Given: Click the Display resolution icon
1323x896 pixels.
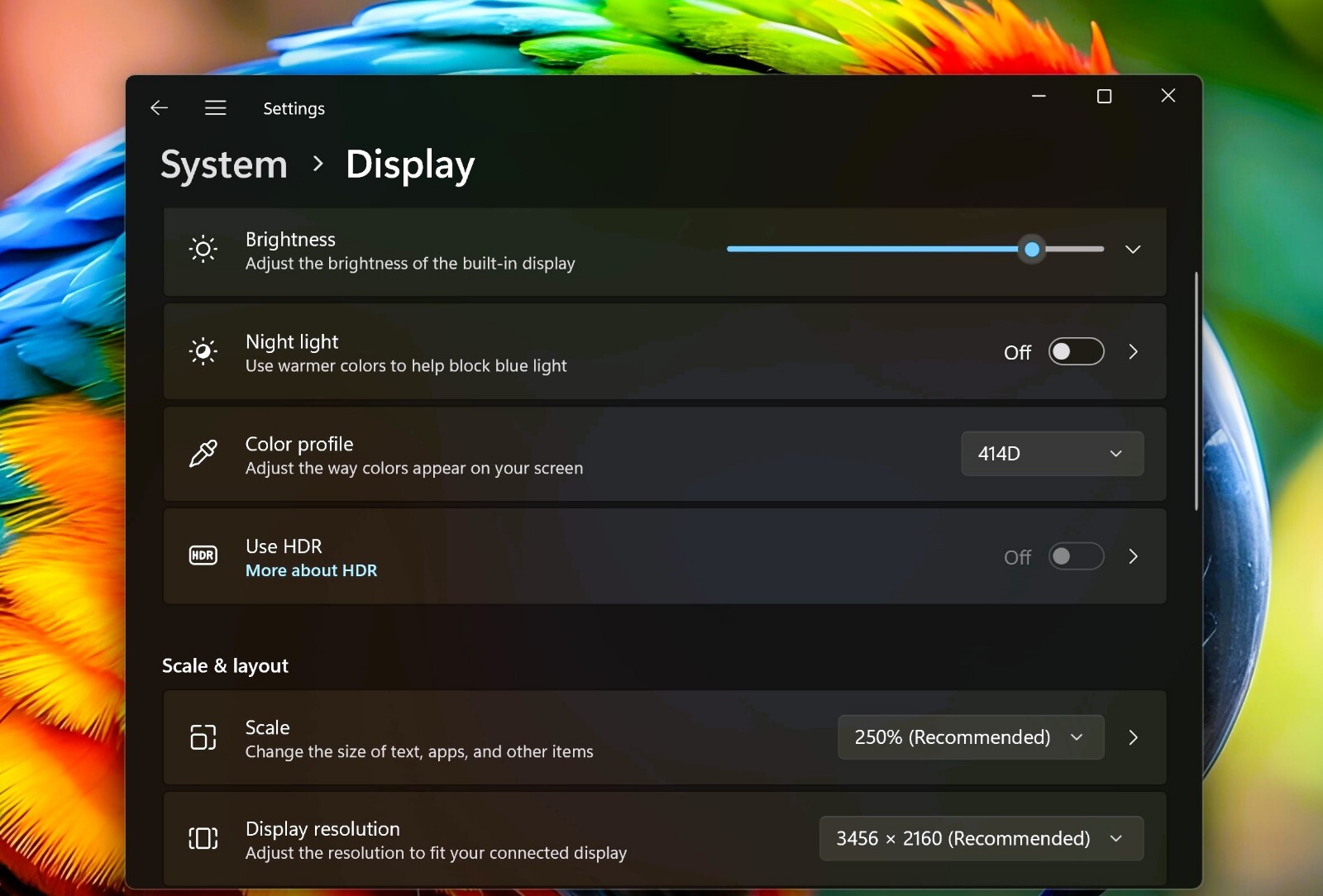Looking at the screenshot, I should 203,838.
